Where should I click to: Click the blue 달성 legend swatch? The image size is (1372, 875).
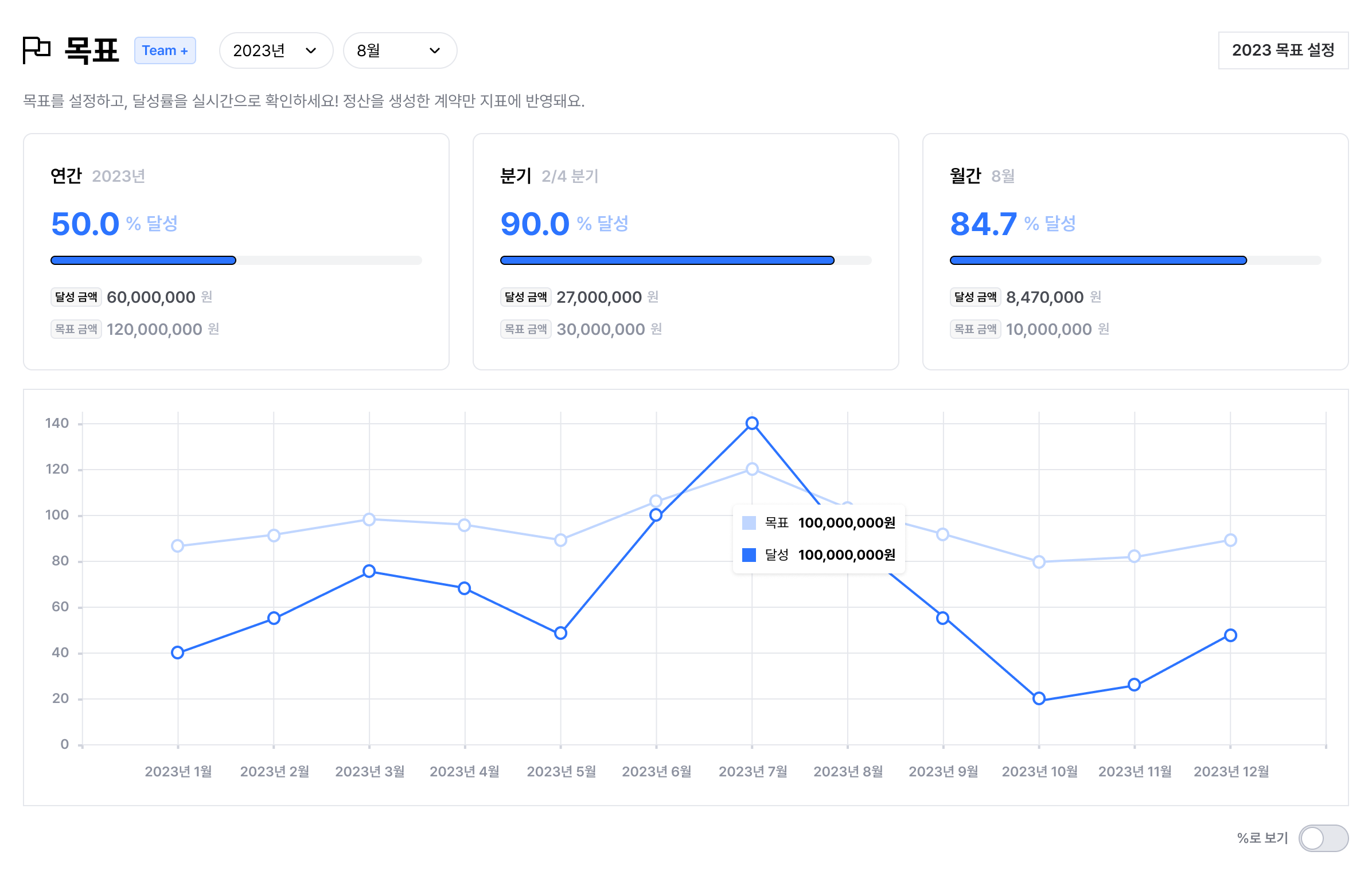point(749,554)
